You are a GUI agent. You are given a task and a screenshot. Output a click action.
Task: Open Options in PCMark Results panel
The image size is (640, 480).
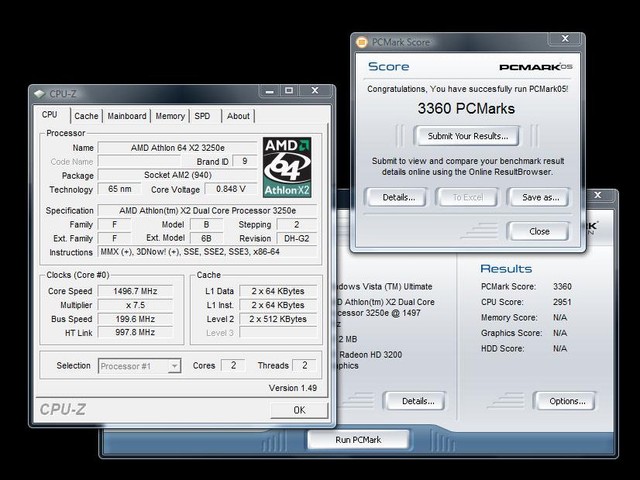pyautogui.click(x=567, y=401)
